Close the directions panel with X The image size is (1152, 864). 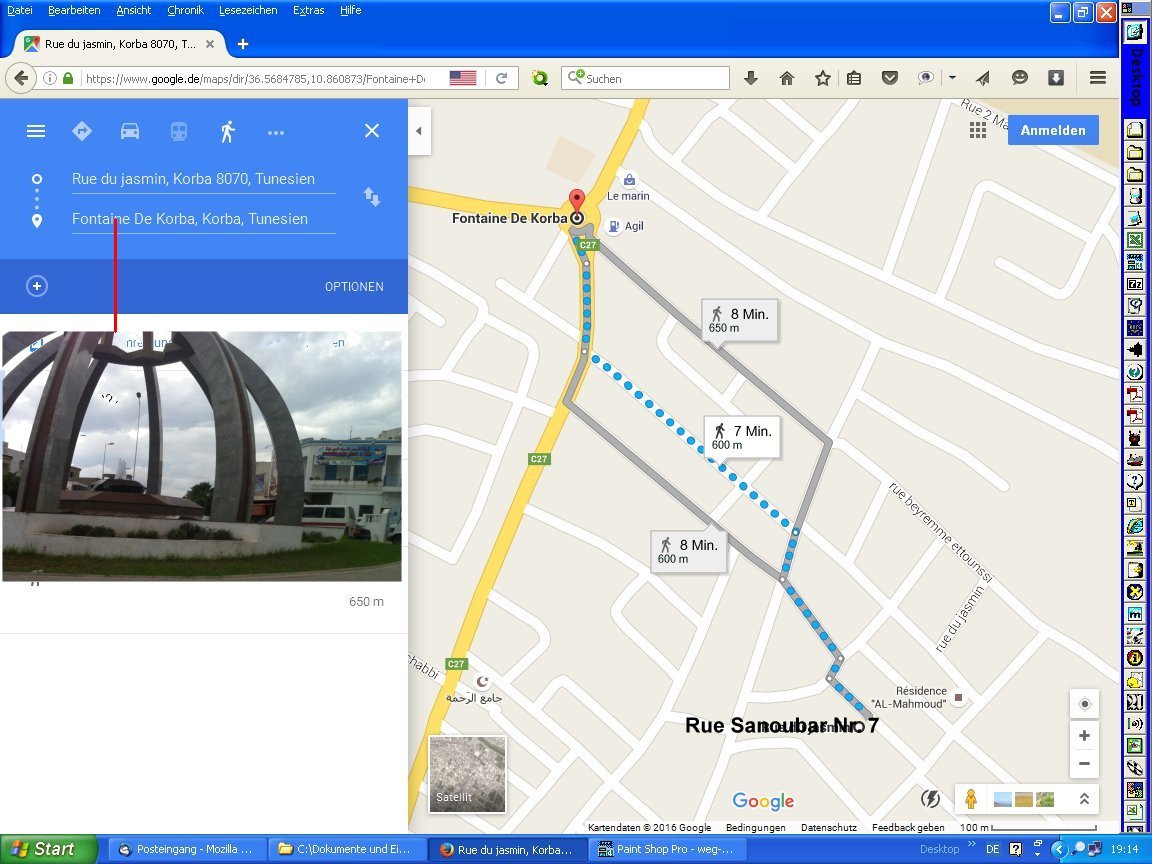372,131
